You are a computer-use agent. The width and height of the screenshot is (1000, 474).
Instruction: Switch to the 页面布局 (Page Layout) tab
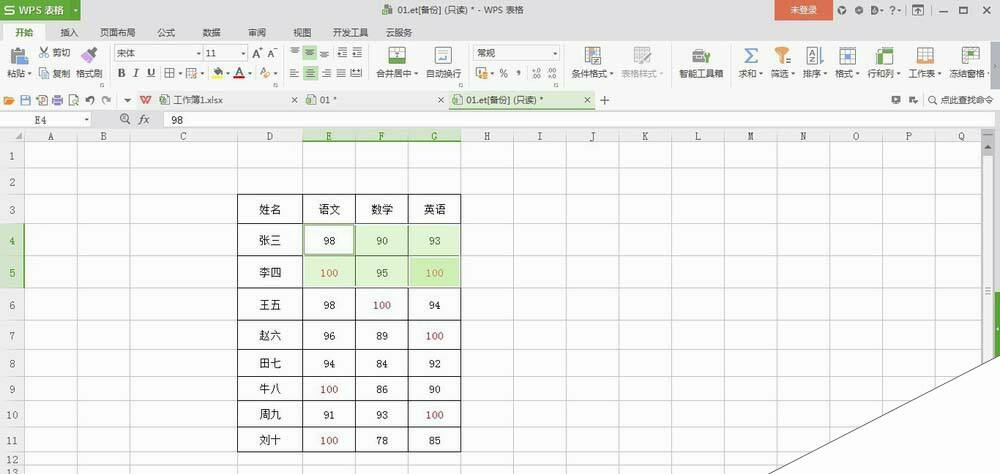117,33
